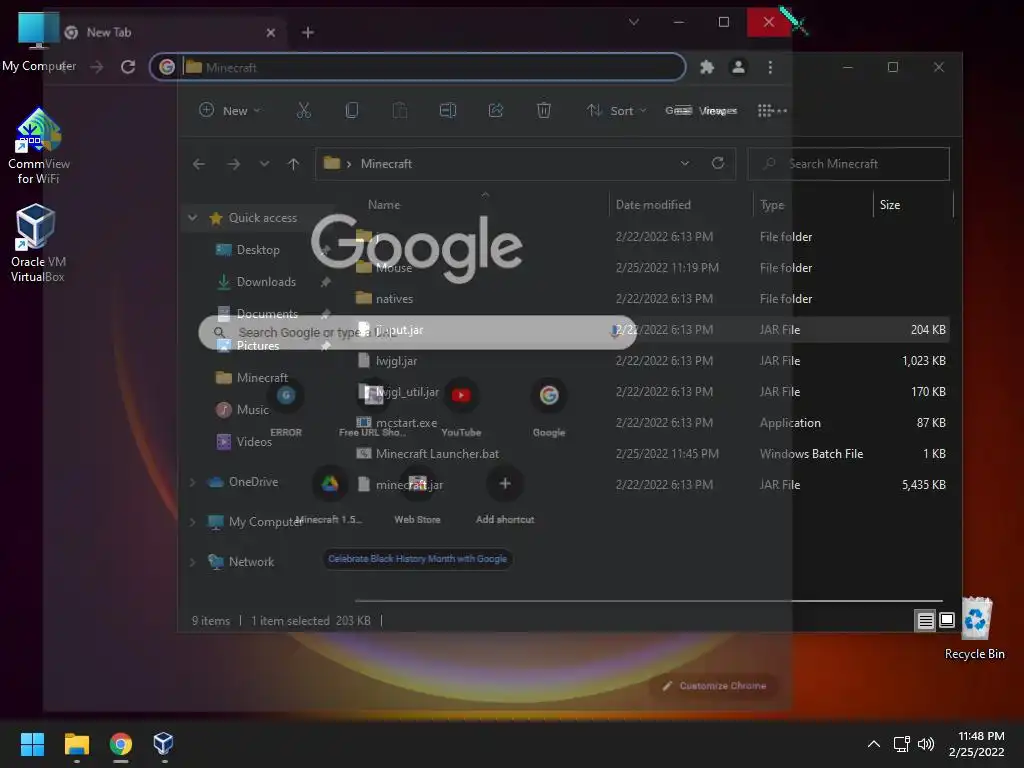
Task: Click the Paste icon in File Explorer toolbar
Action: coord(400,110)
